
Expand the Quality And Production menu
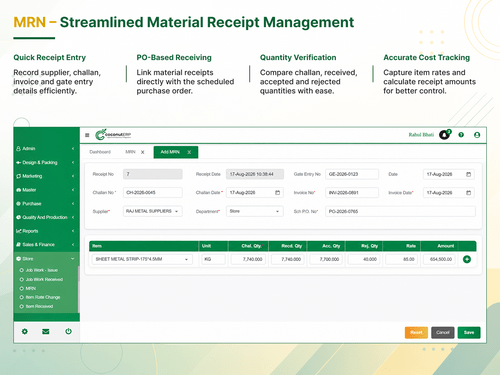coord(46,217)
